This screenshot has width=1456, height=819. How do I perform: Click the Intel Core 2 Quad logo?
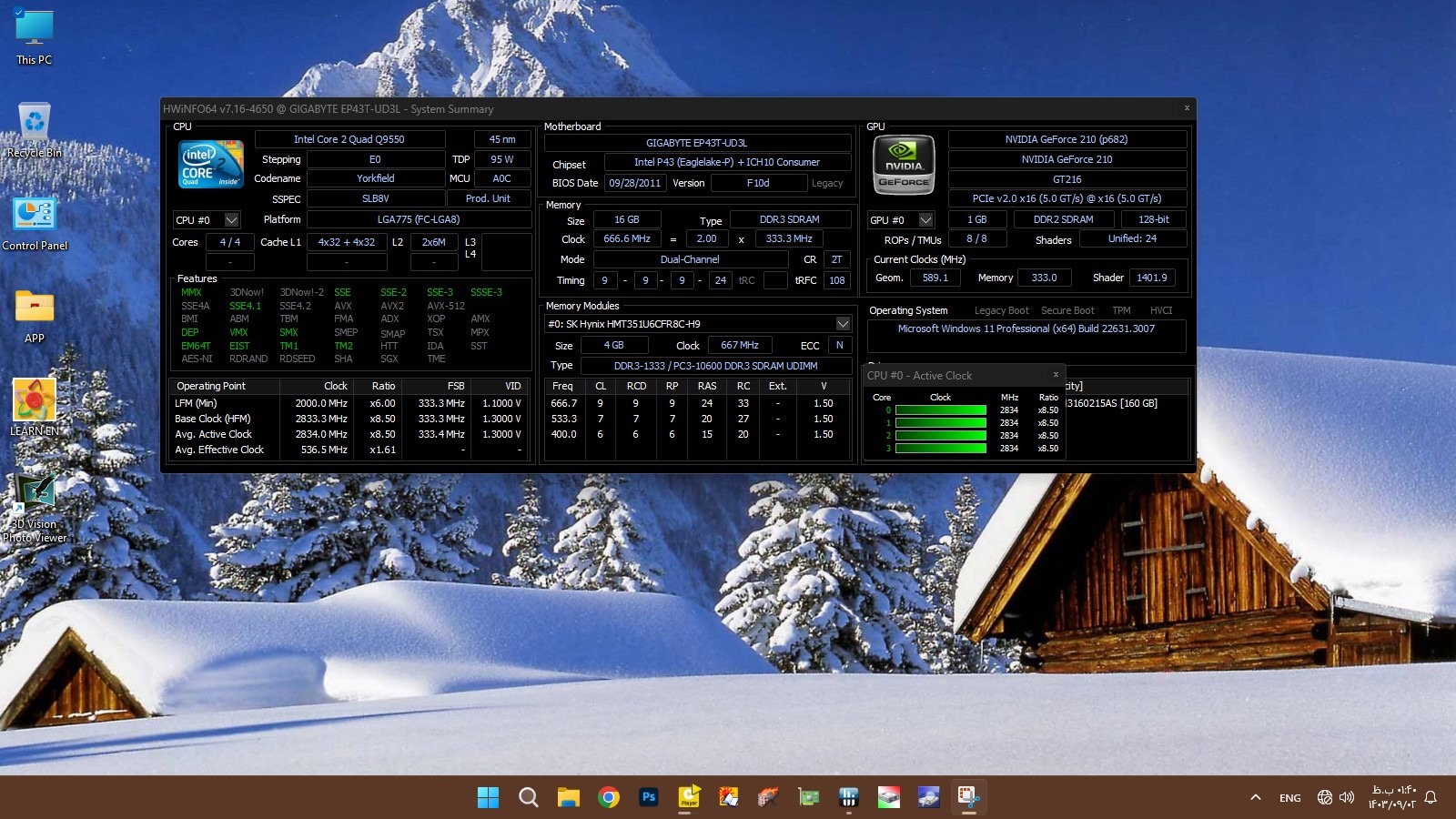[210, 164]
